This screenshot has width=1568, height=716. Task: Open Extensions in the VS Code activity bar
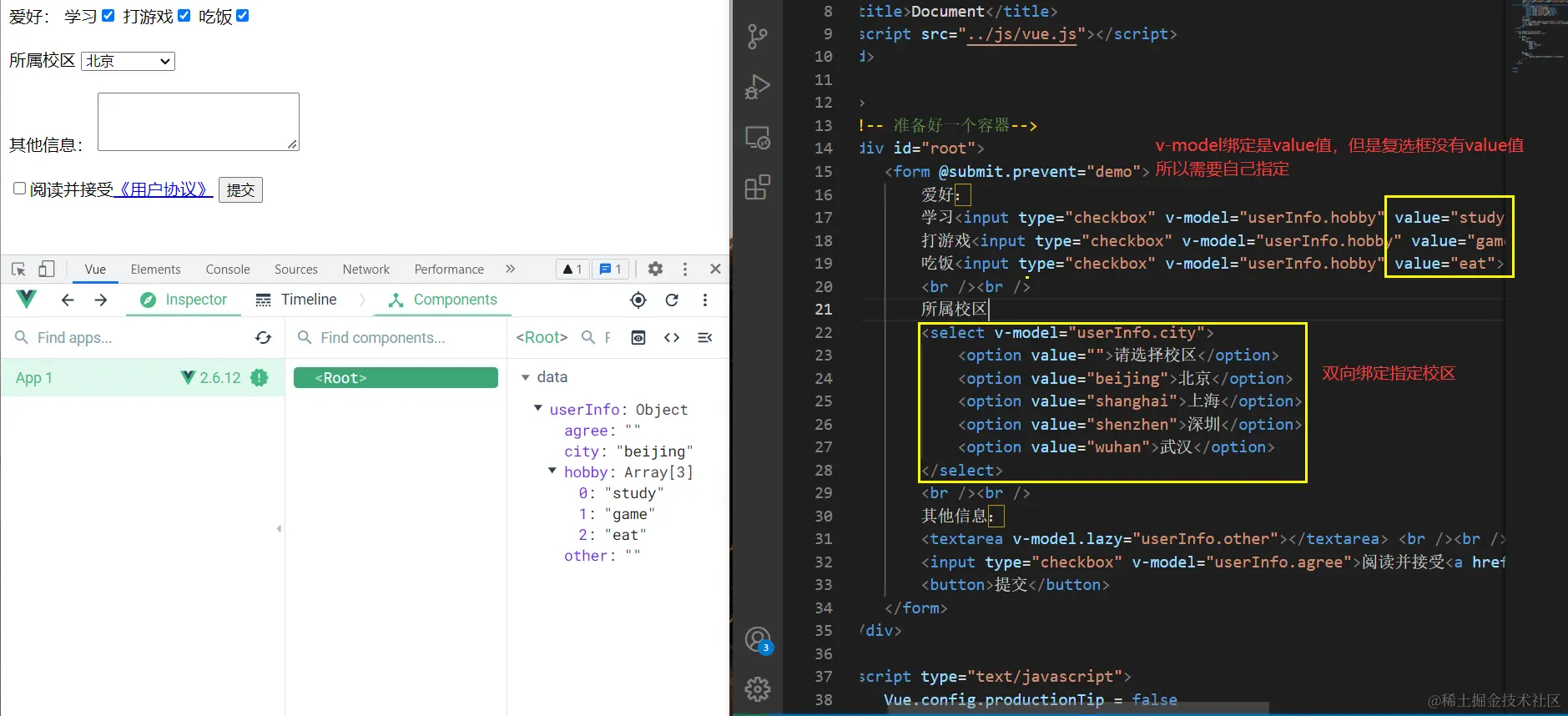(758, 188)
